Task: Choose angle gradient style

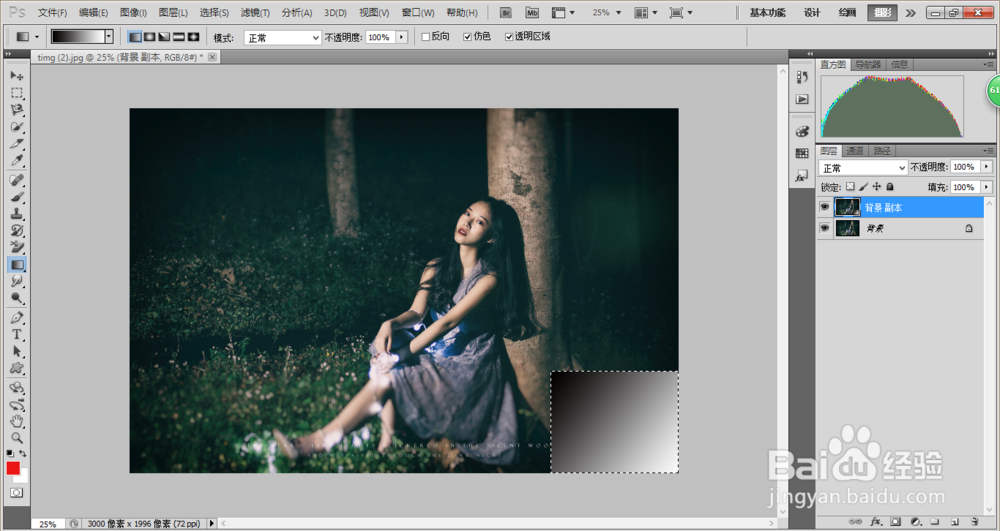Action: [164, 37]
